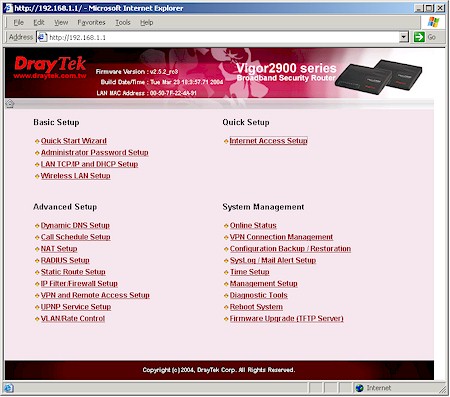Open RADIUS Setup
Image resolution: width=450 pixels, height=397 pixels.
pos(65,260)
